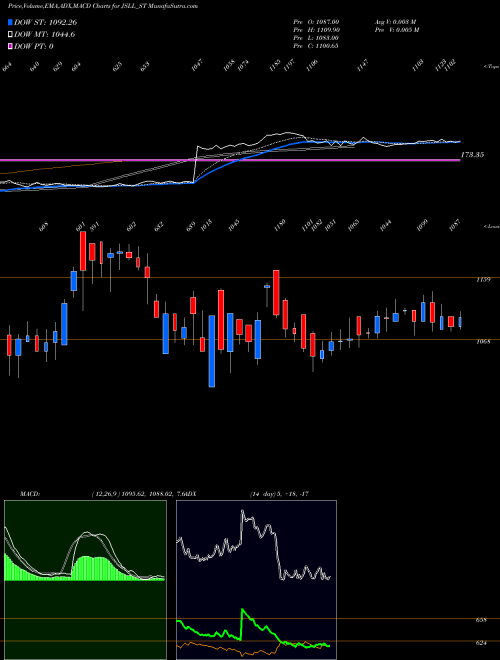Click the 173.35 magenta line value label
The image size is (500, 660).
click(x=472, y=155)
